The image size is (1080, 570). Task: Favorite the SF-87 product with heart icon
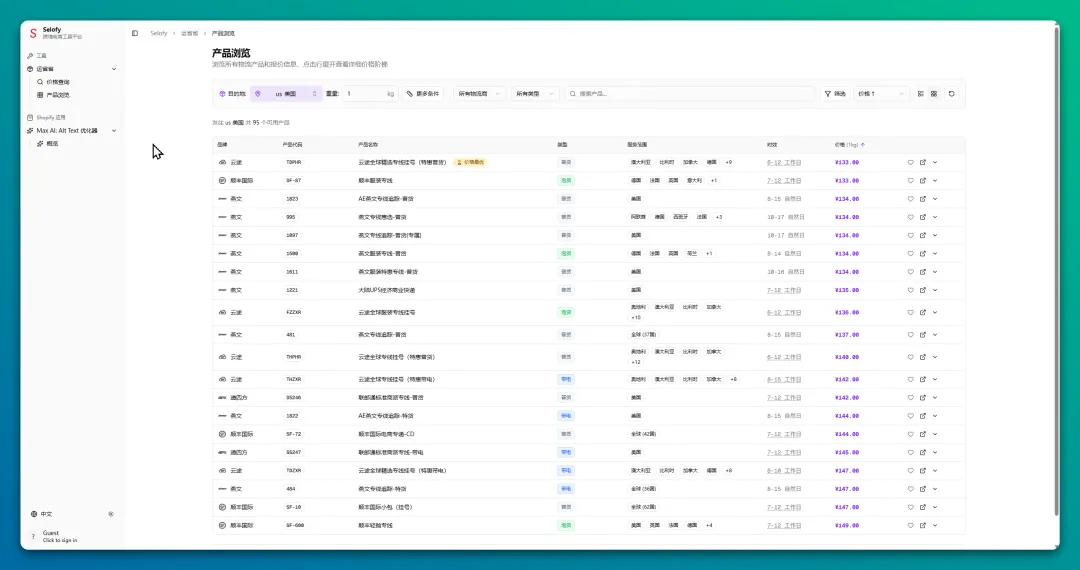910,181
